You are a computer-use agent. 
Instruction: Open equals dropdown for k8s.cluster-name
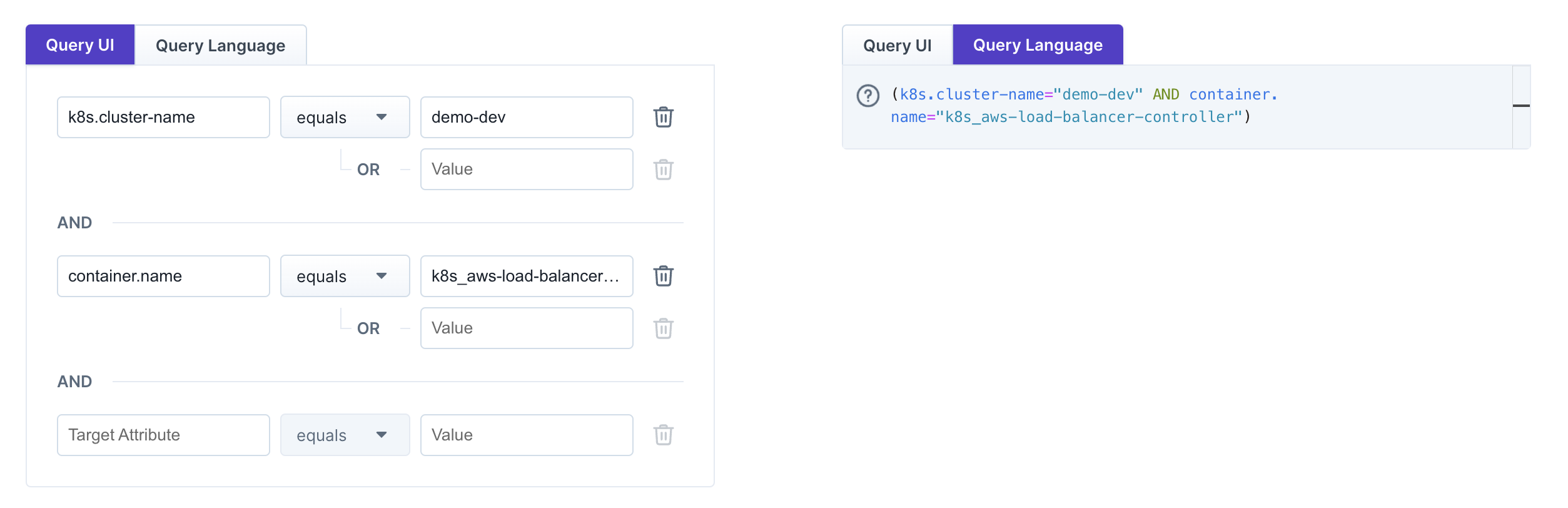pyautogui.click(x=345, y=117)
